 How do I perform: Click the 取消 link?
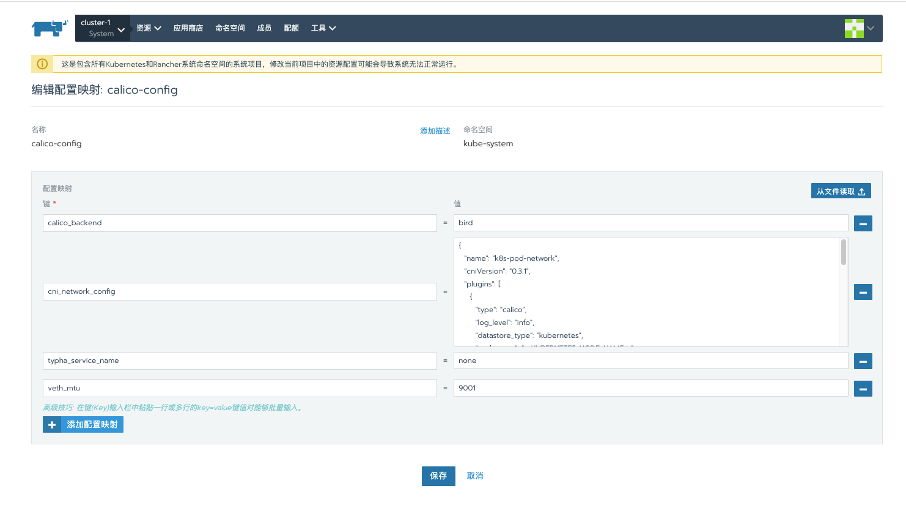(475, 476)
